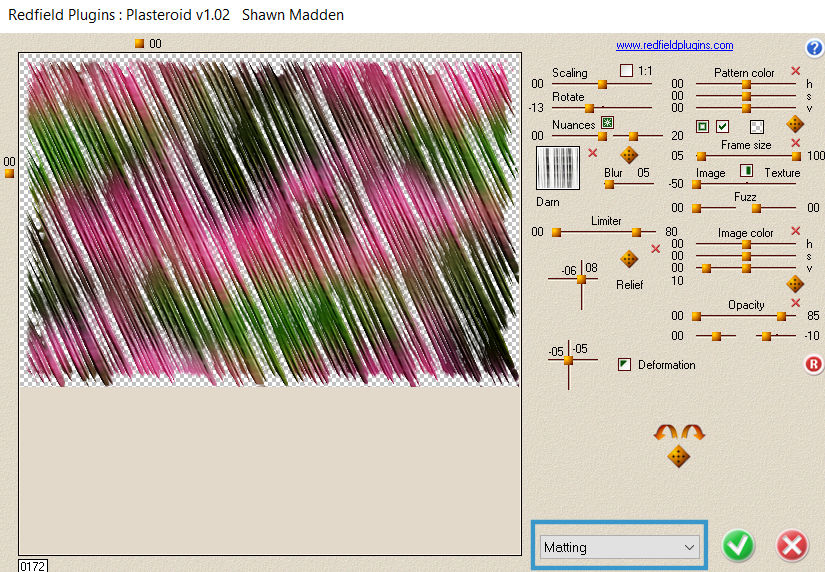Click the Fuzz right slider handle
This screenshot has width=825, height=572.
tap(756, 208)
